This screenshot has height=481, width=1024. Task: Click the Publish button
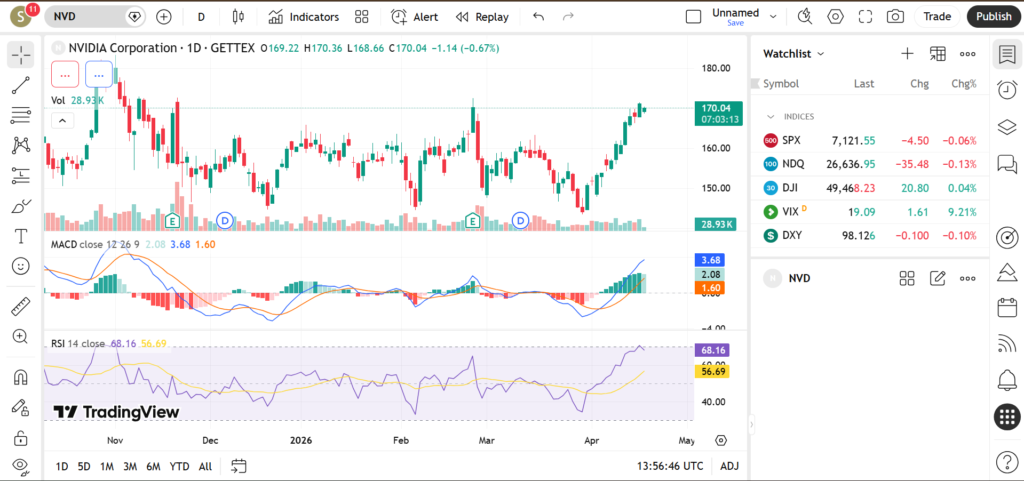993,17
